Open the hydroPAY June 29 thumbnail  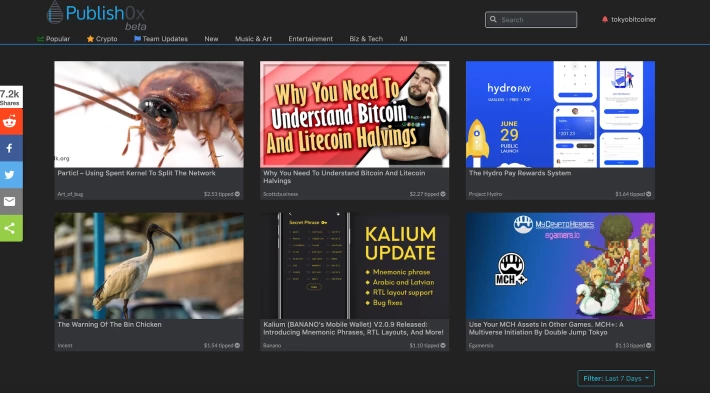point(560,114)
